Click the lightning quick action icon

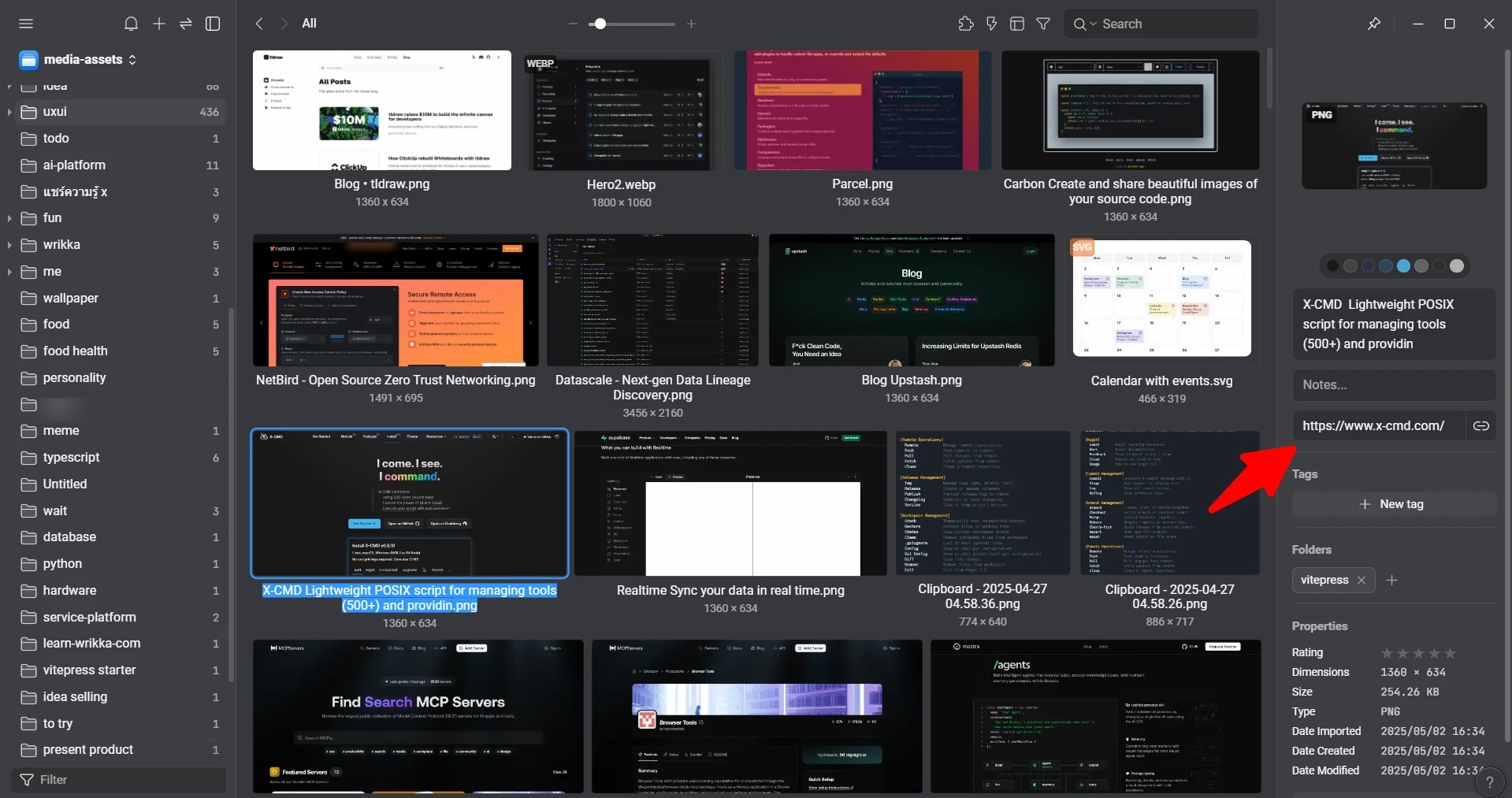[992, 24]
